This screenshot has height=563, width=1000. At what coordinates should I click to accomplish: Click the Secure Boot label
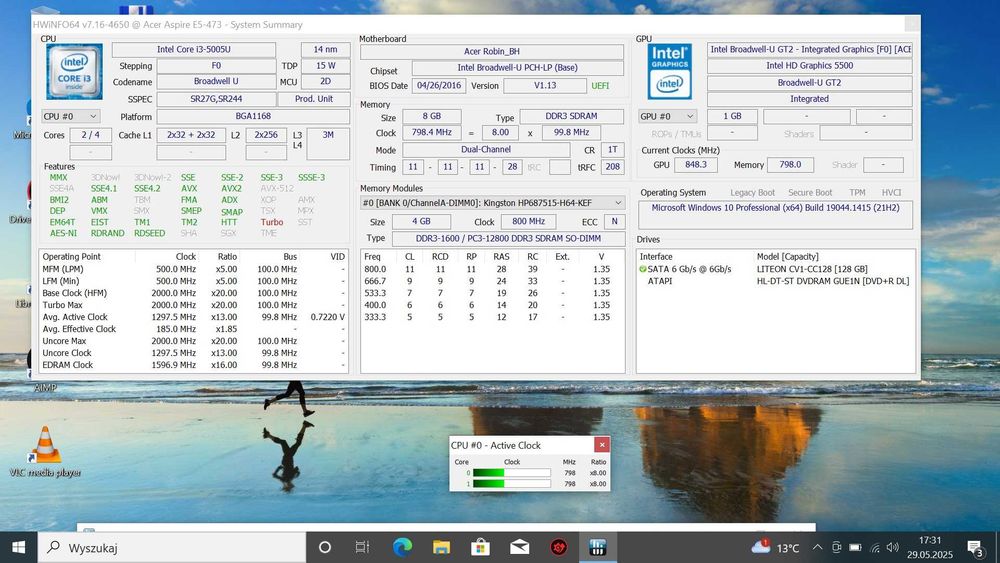[810, 193]
